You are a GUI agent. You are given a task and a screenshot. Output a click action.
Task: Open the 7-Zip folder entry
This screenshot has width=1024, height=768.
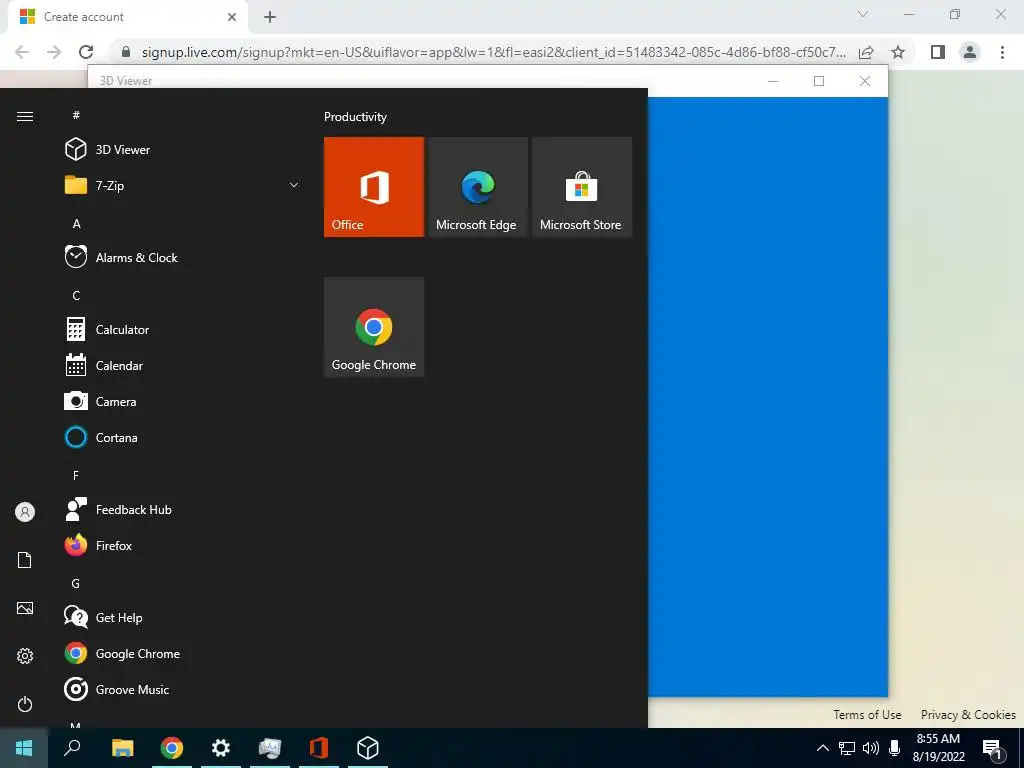point(183,185)
